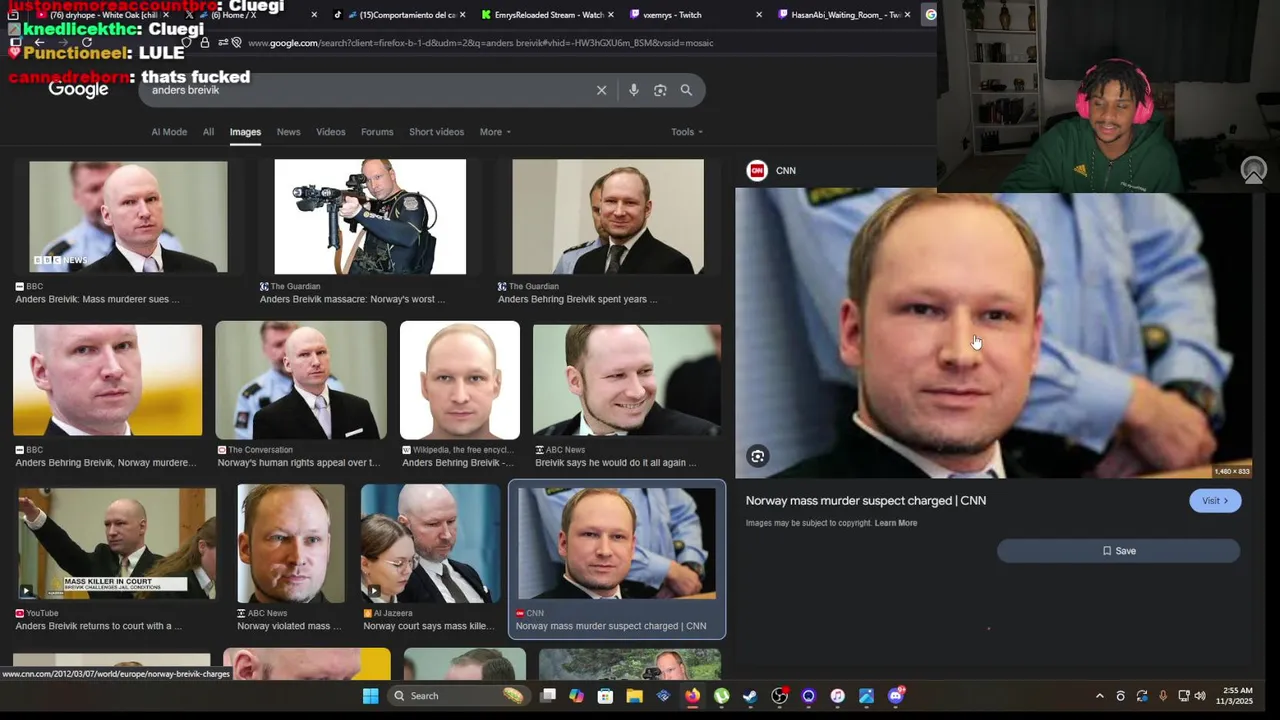
Task: Open the music app taskbar icon
Action: pyautogui.click(x=838, y=696)
